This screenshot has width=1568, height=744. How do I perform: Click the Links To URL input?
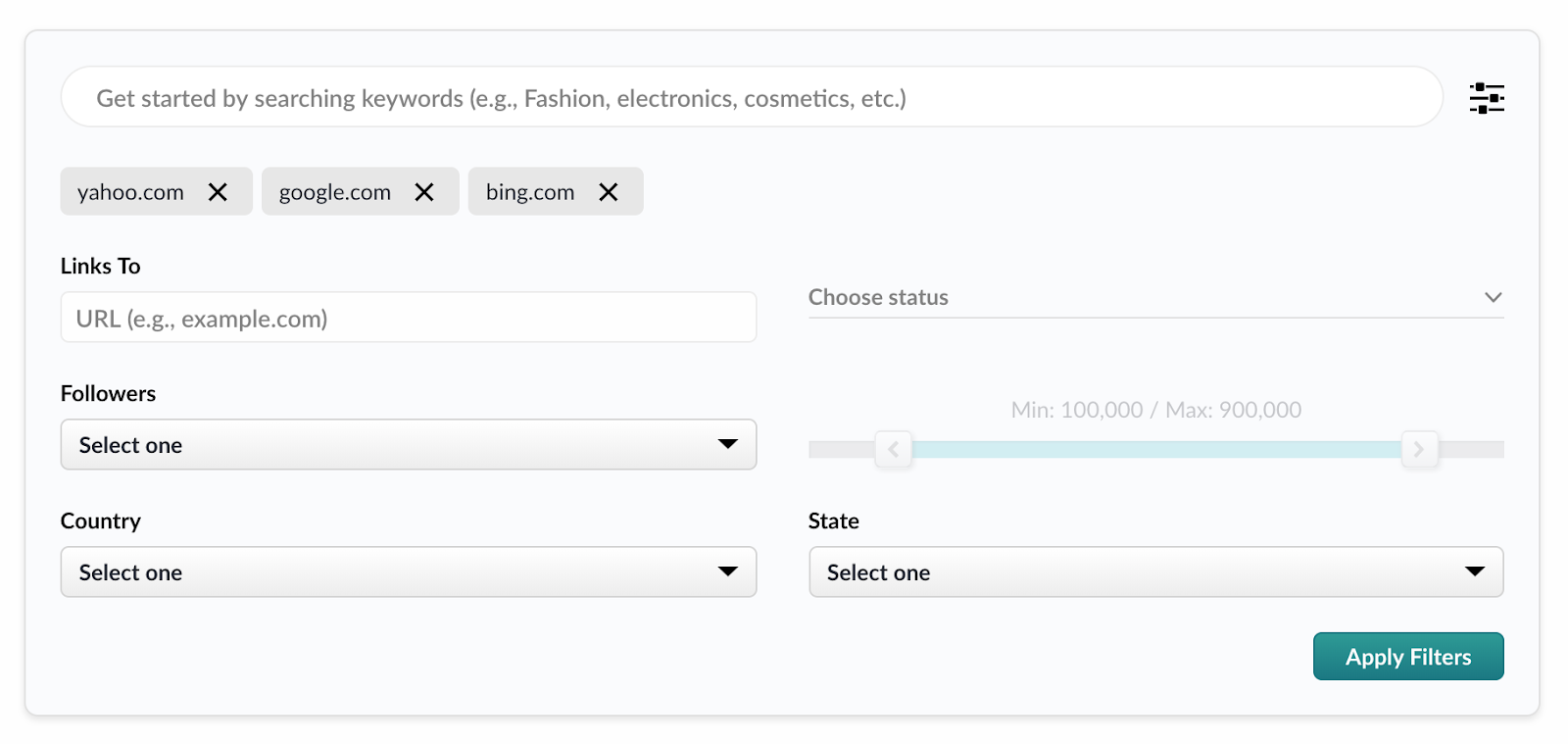pyautogui.click(x=409, y=318)
